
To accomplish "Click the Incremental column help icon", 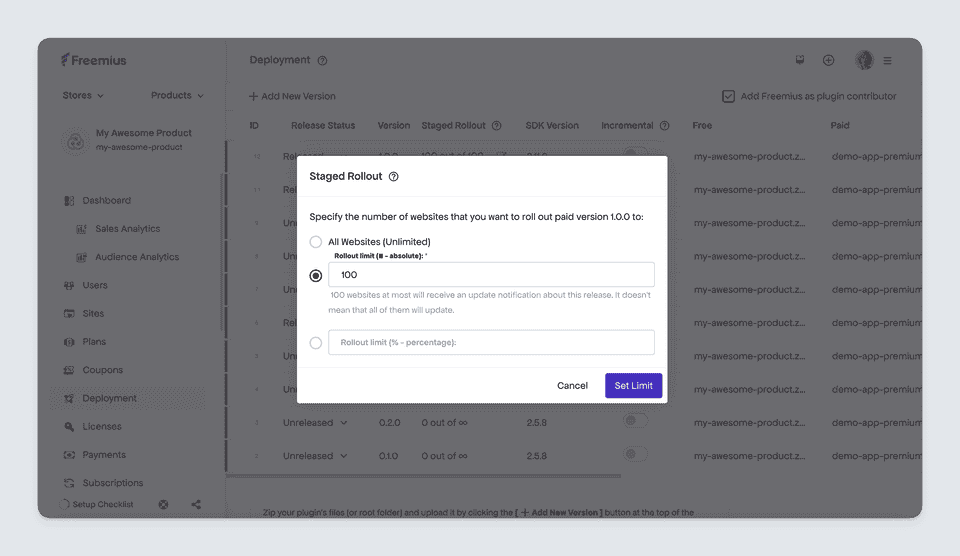I will point(664,126).
